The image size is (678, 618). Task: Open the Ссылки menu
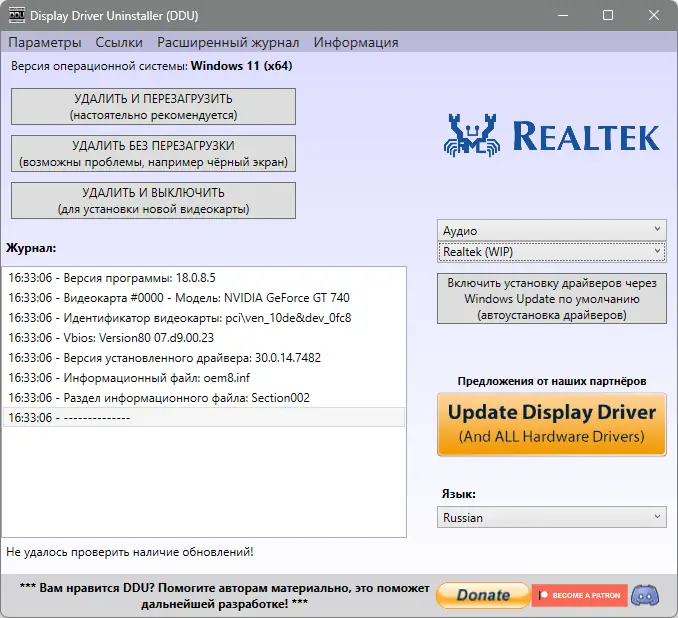(119, 42)
